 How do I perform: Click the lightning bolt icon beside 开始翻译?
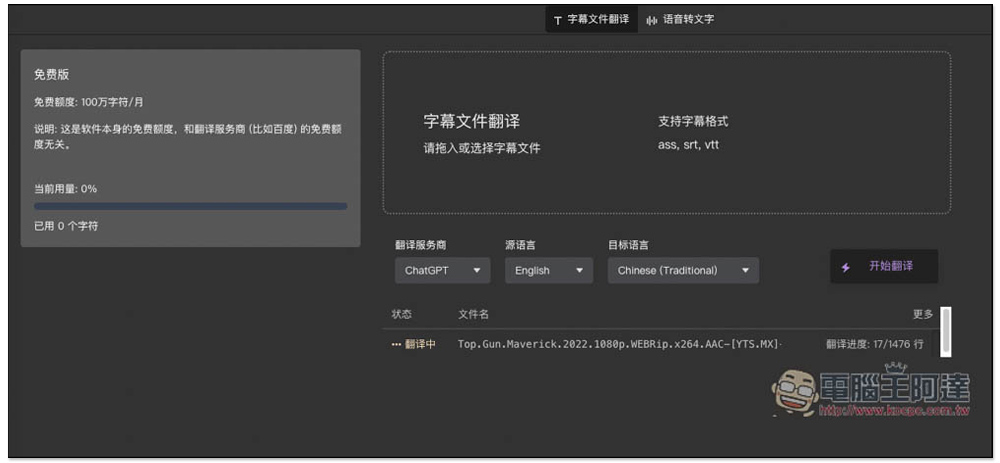point(846,267)
